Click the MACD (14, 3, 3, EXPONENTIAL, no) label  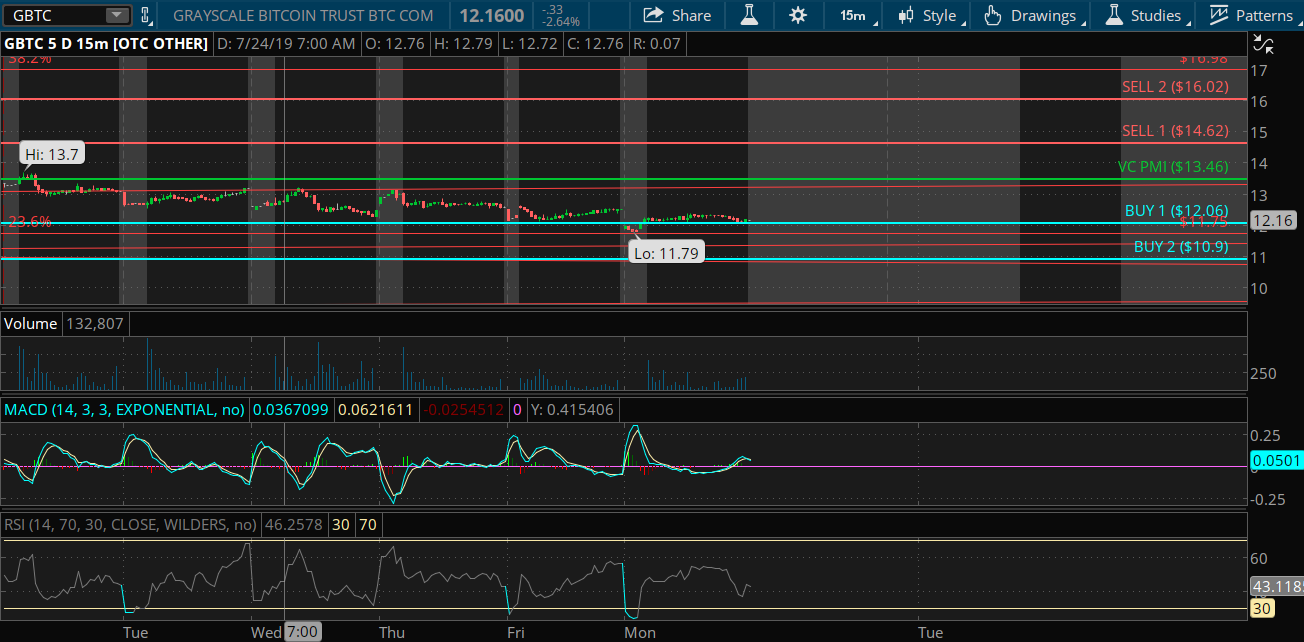click(x=125, y=409)
